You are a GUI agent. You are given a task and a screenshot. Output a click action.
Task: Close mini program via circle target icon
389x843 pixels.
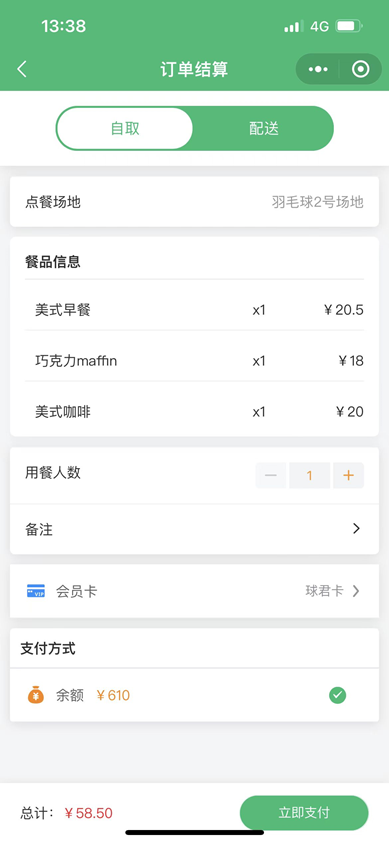[361, 69]
